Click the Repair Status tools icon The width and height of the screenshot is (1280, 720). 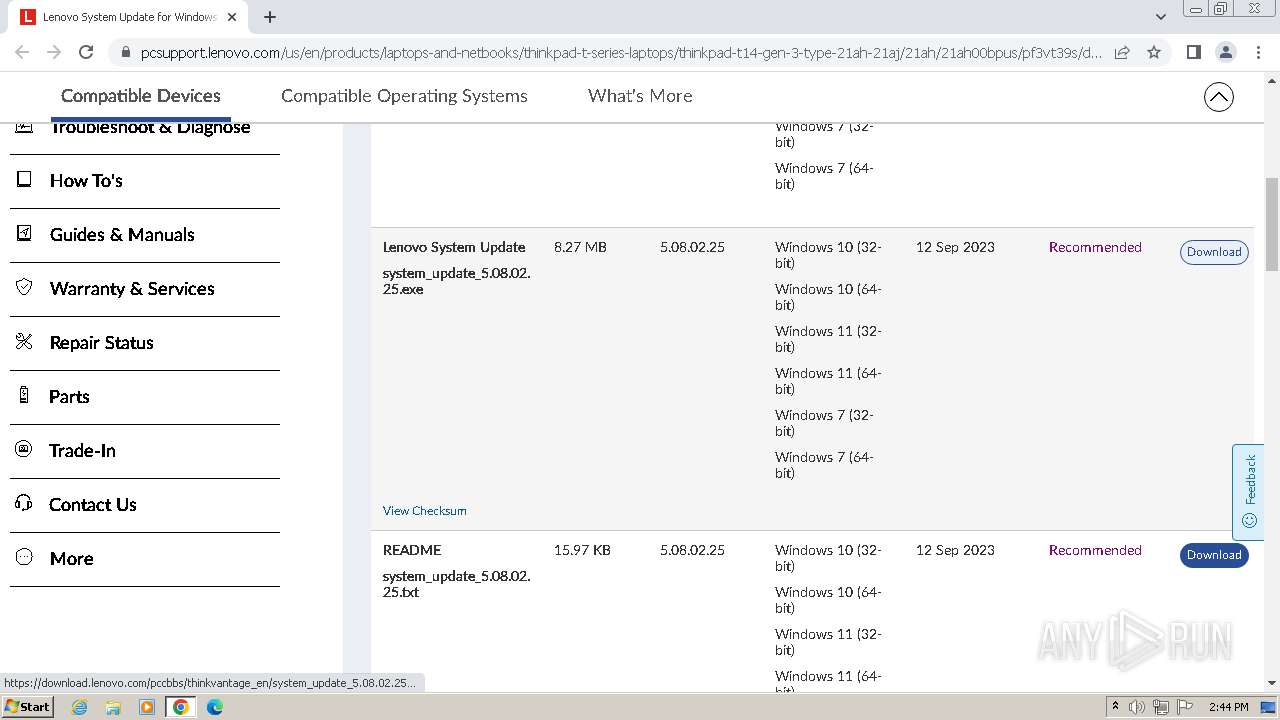click(x=24, y=342)
